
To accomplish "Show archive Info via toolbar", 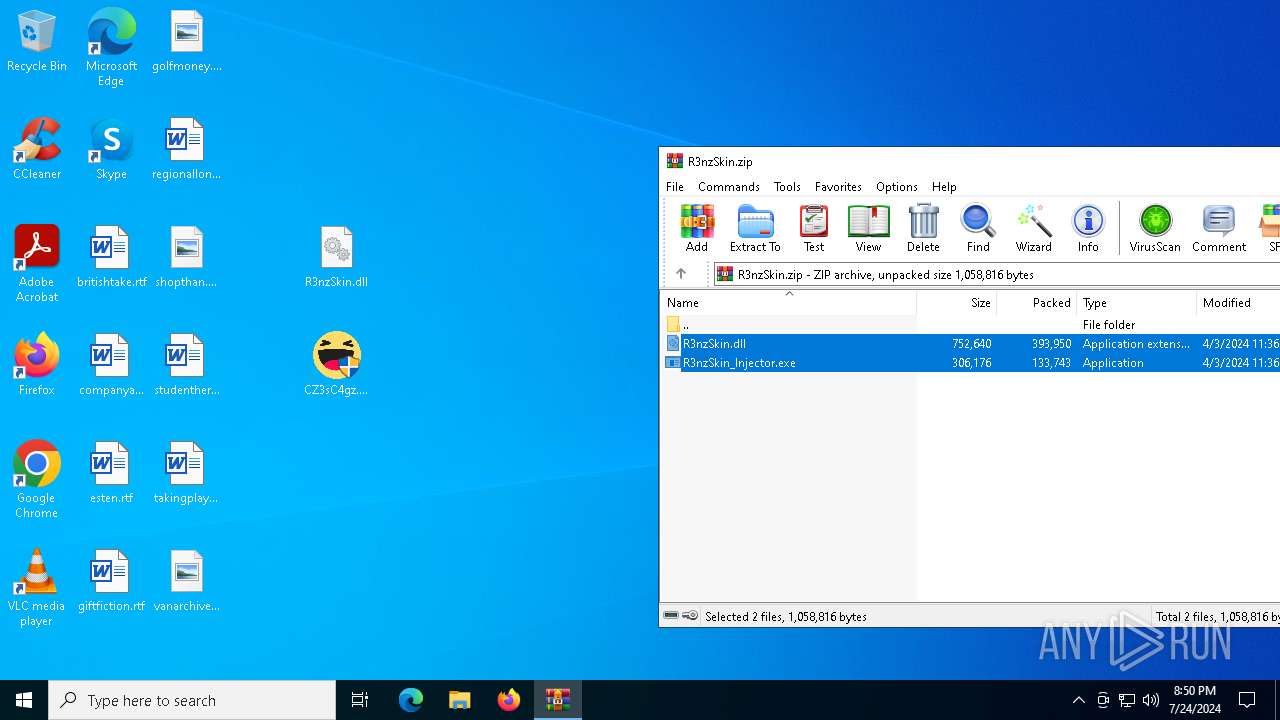I will (1088, 228).
